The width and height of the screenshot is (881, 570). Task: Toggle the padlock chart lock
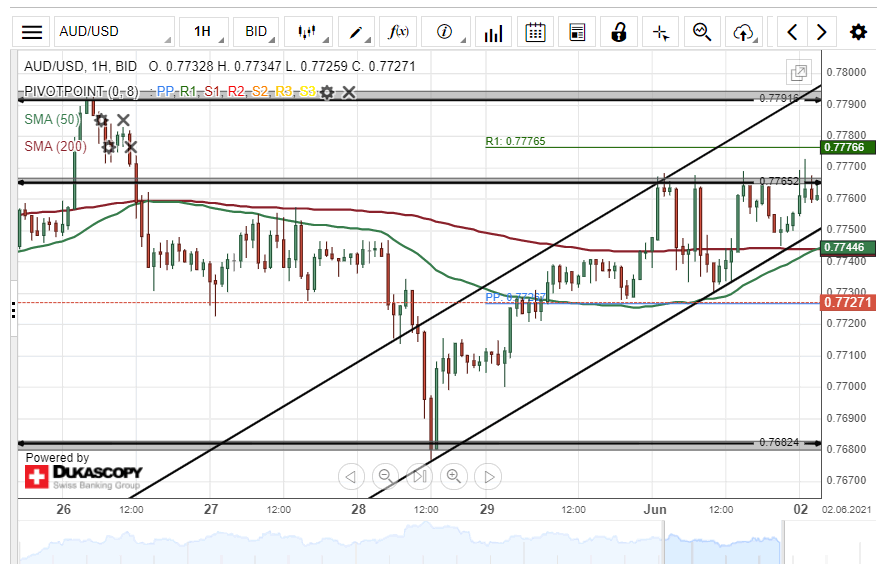[619, 32]
